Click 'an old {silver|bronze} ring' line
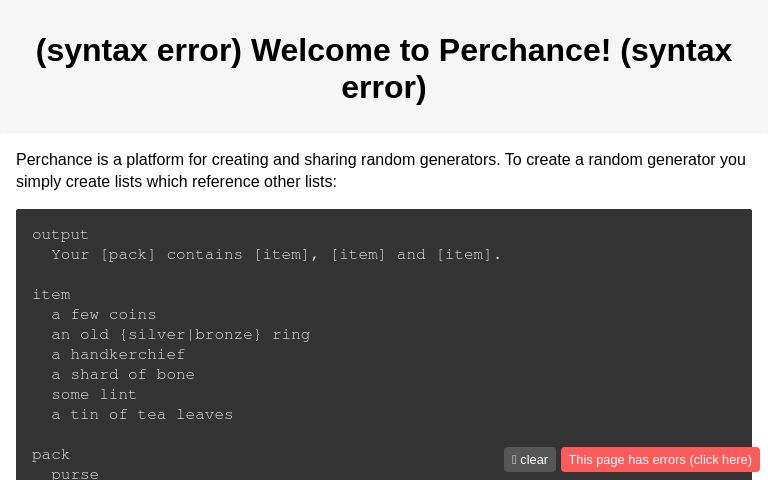Screen dimensions: 768x480 [181, 335]
